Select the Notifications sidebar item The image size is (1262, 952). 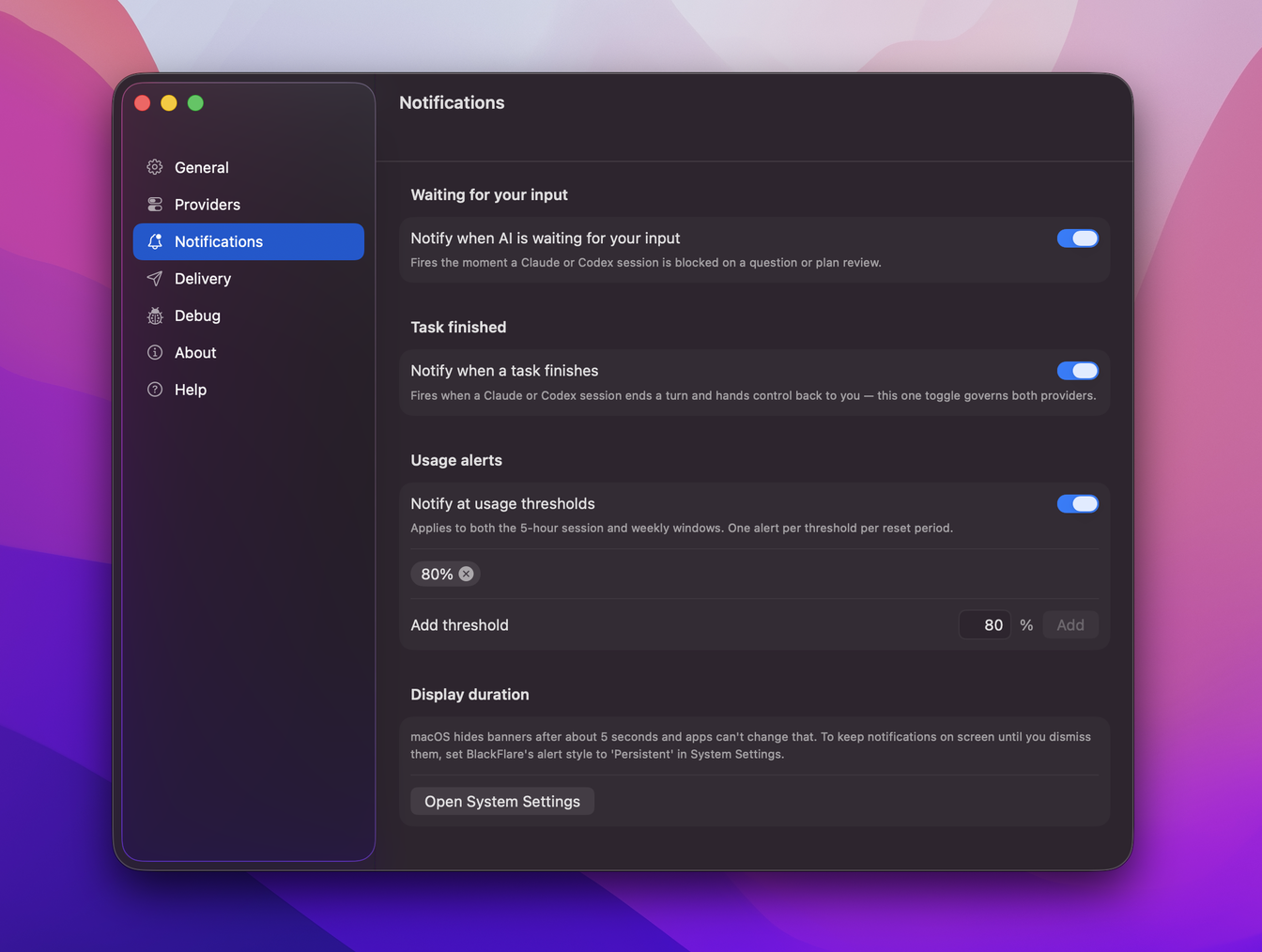(x=249, y=241)
